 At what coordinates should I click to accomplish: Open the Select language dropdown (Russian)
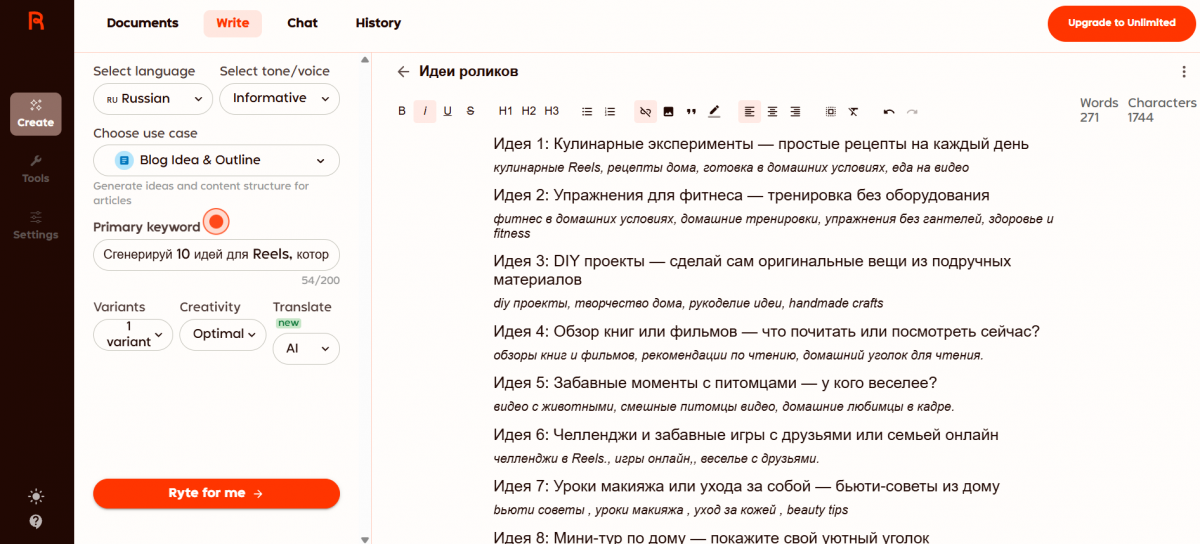click(x=153, y=99)
